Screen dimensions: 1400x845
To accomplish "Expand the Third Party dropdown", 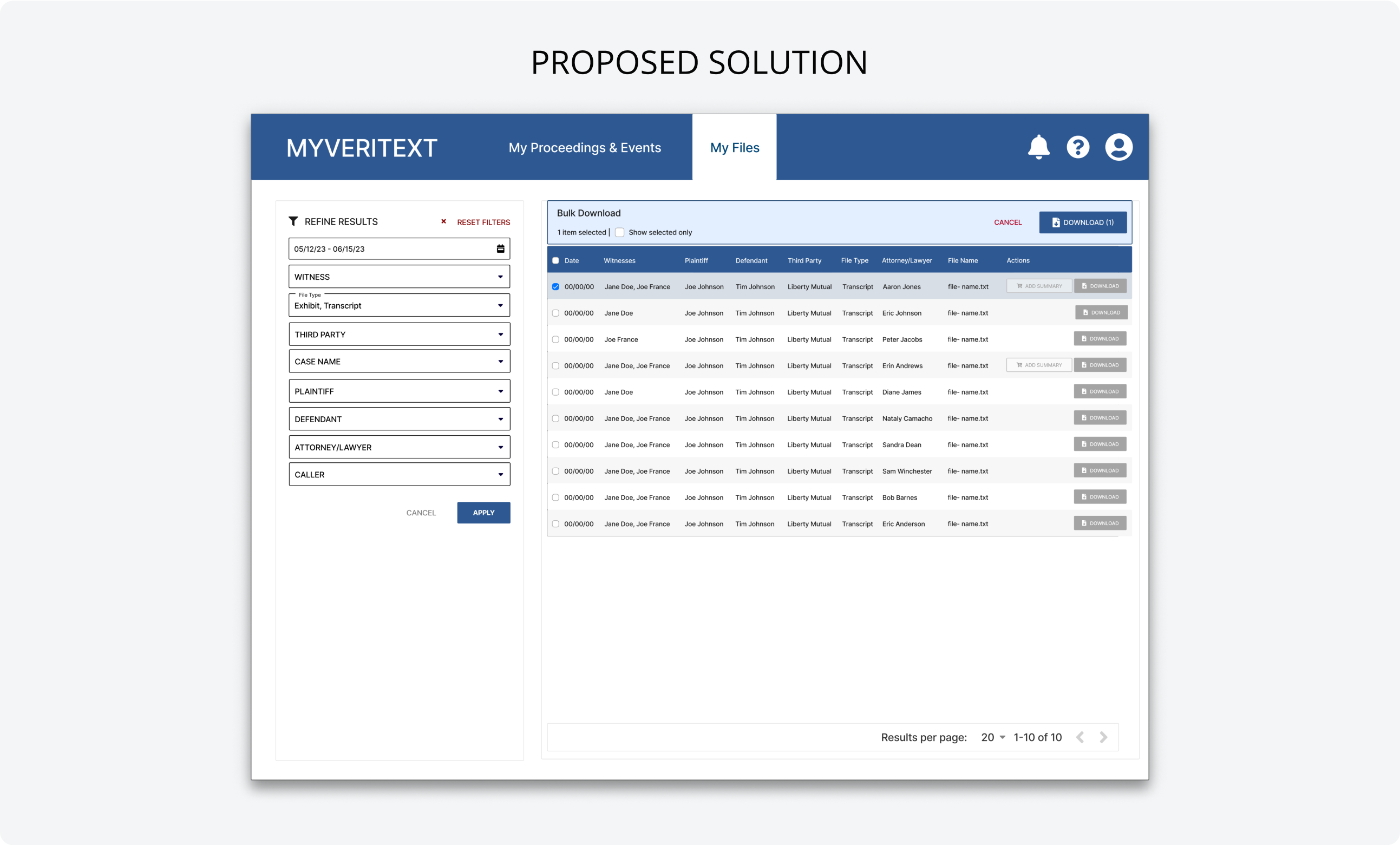I will coord(400,334).
